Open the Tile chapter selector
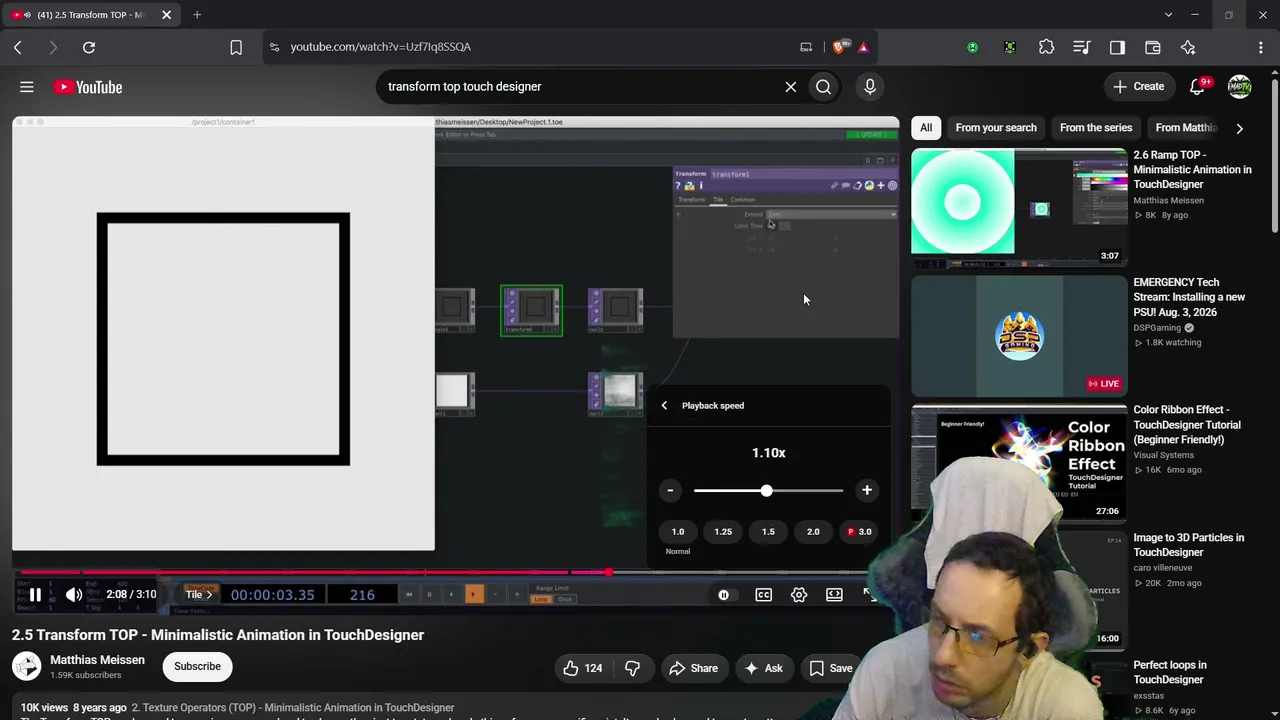This screenshot has height=720, width=1280. coord(199,595)
